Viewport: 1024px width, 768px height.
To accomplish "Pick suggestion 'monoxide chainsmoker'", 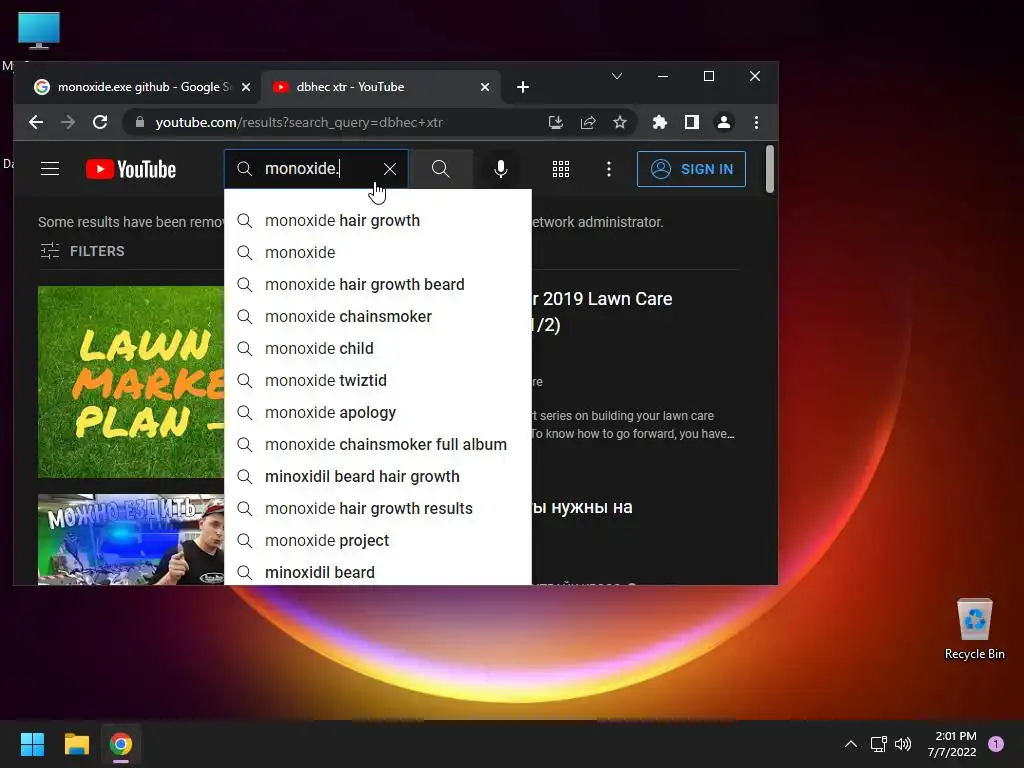I will [377, 317].
